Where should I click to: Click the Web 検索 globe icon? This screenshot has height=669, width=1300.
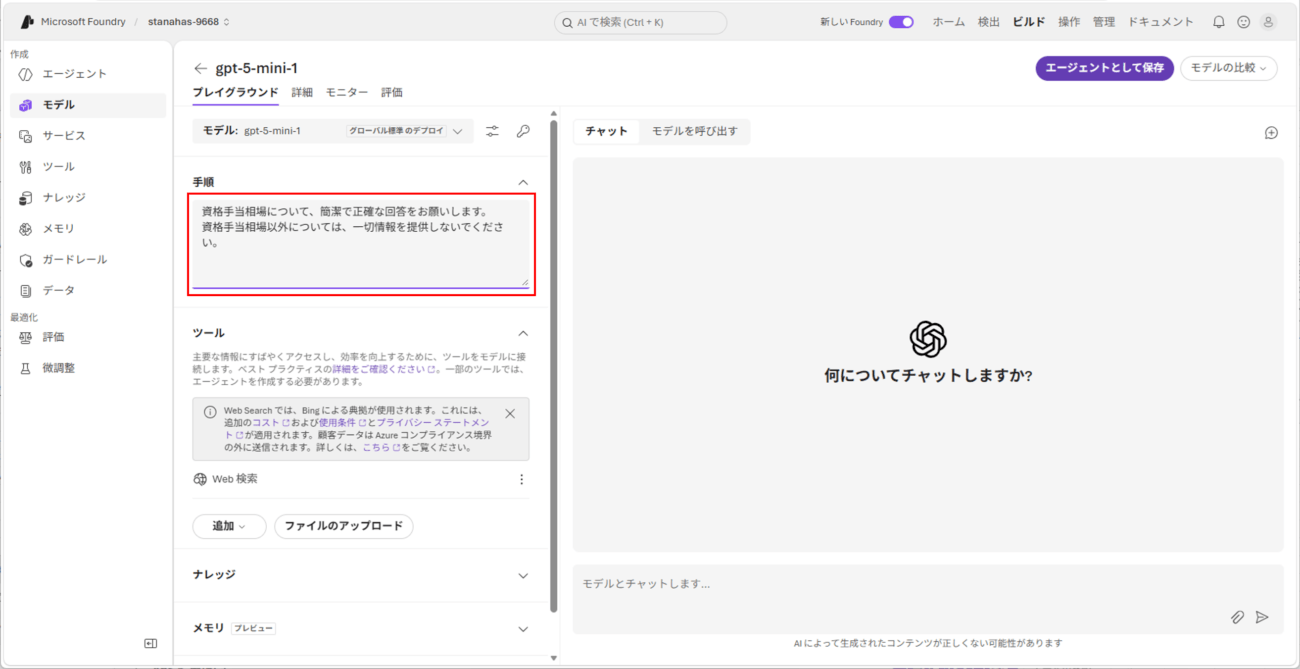(200, 480)
